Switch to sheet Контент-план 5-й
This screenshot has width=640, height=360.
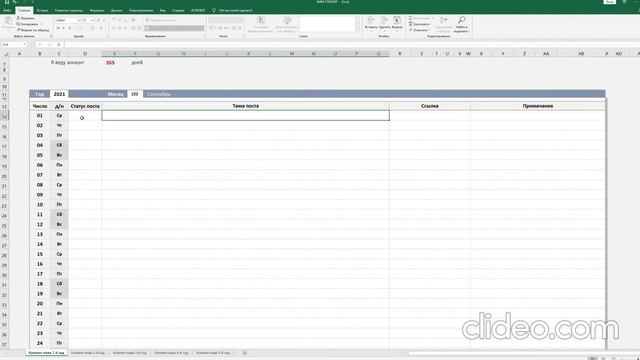click(x=213, y=353)
